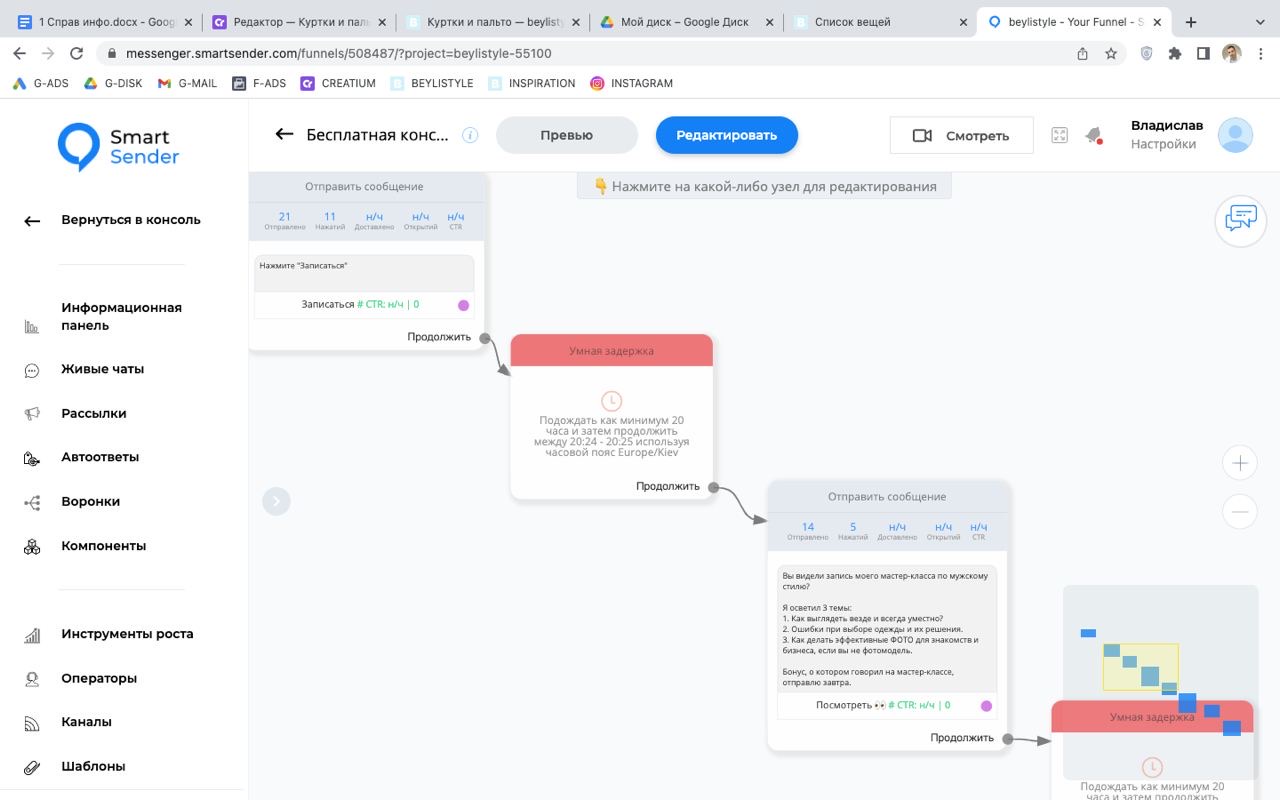
Task: Open Инструменты роста menu item
Action: click(x=127, y=634)
